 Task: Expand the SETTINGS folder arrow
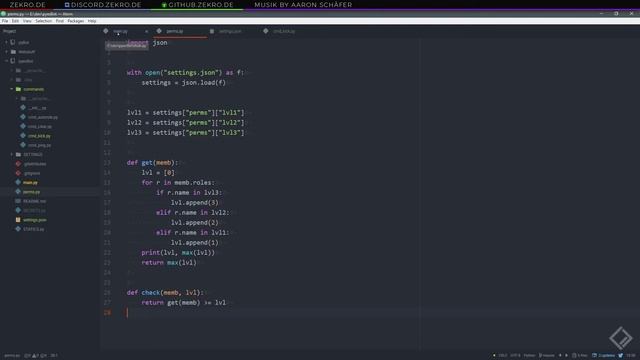12,154
